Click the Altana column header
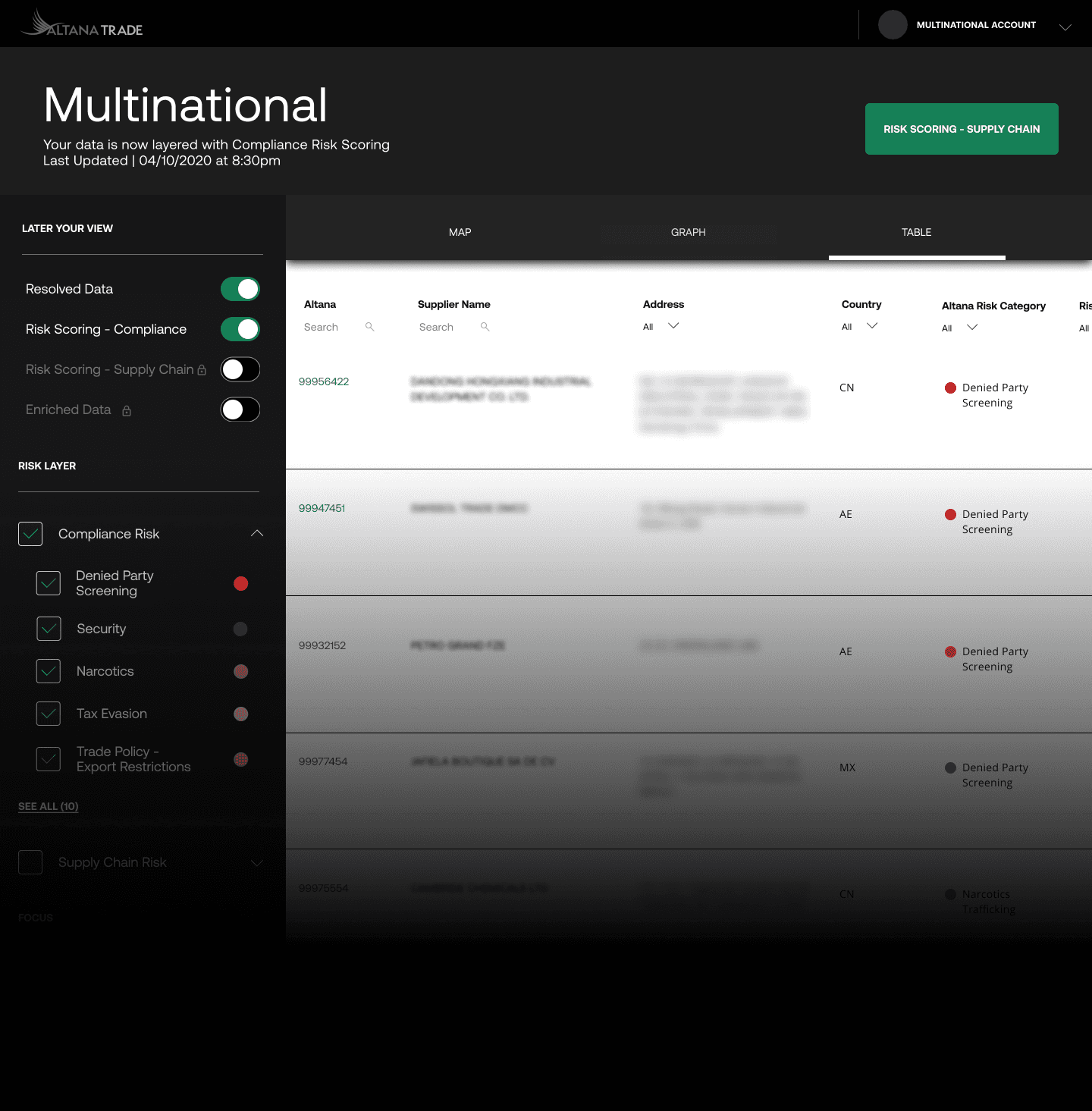The height and width of the screenshot is (1111, 1092). [320, 304]
